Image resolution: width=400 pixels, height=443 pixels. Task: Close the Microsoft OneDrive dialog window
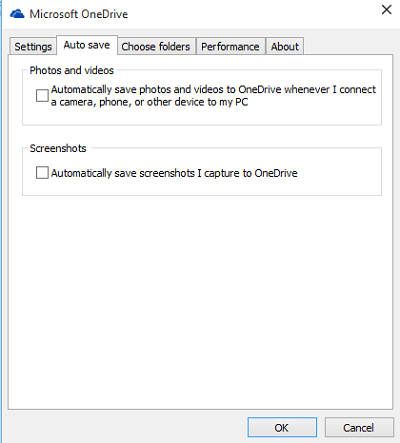[386, 10]
